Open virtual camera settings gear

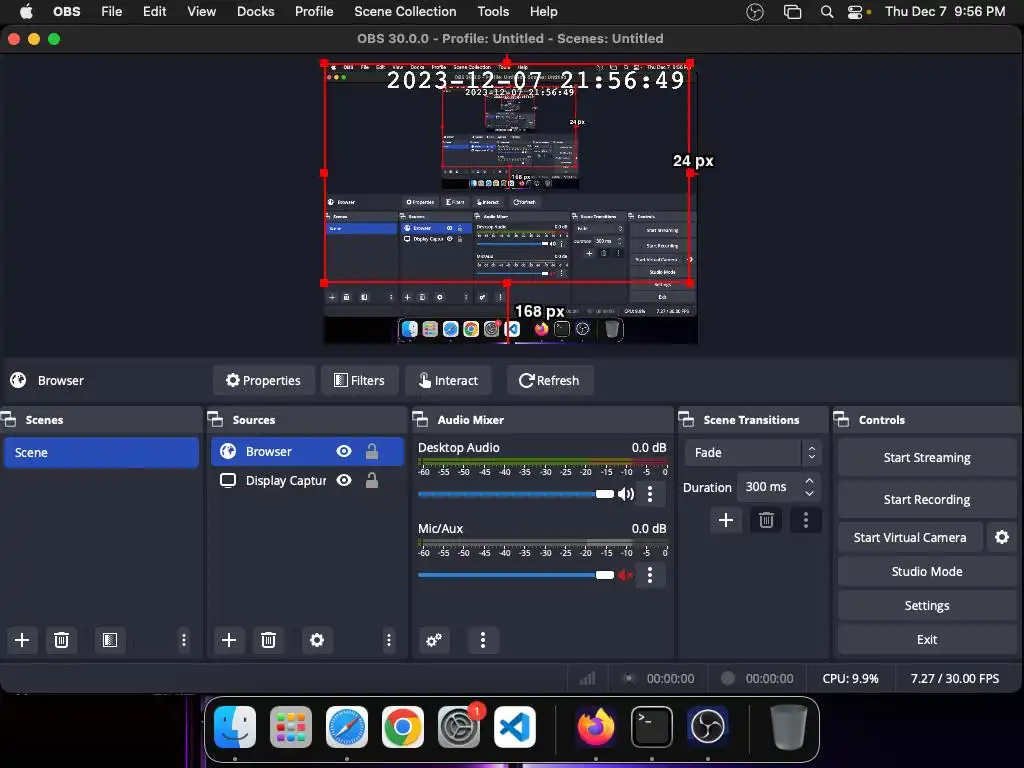tap(1002, 537)
